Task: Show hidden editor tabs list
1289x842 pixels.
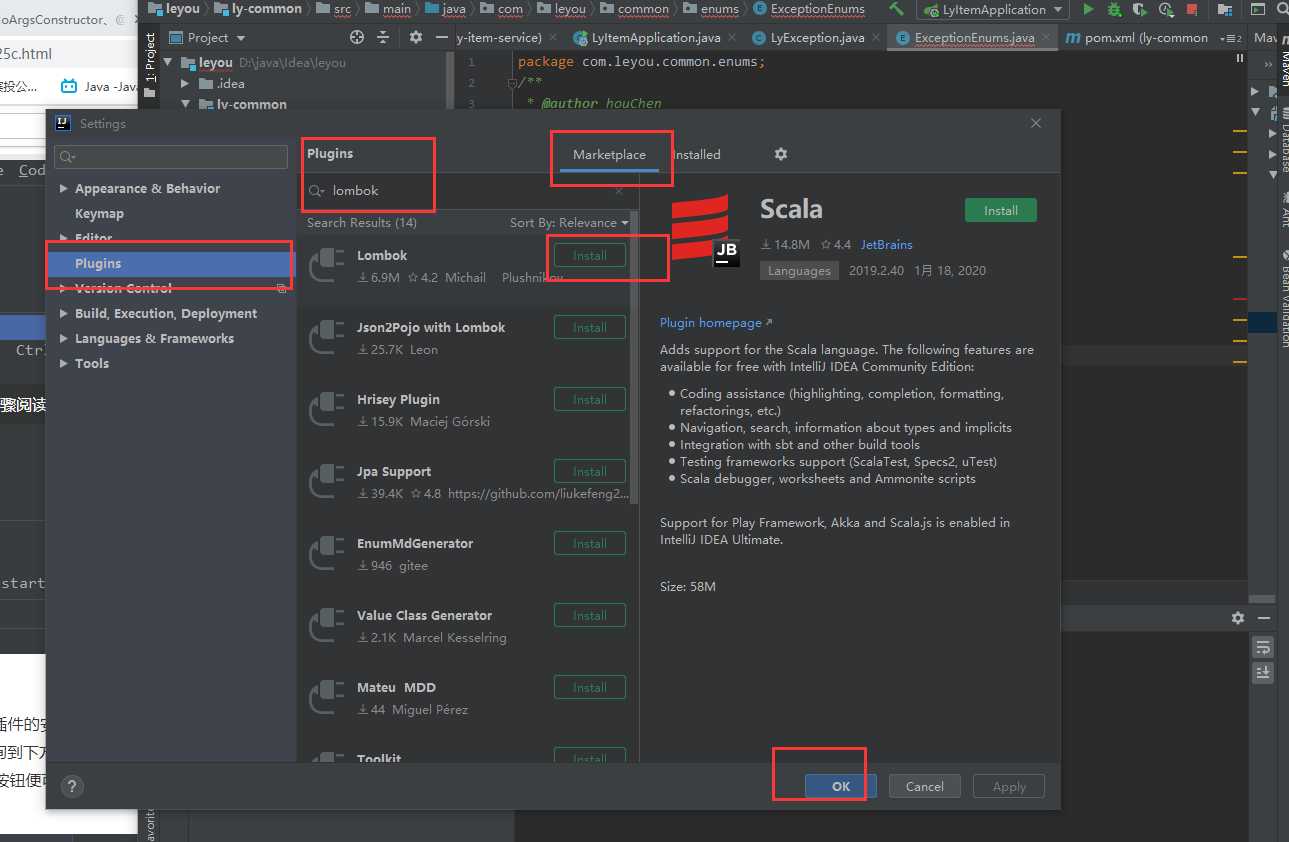Action: point(1232,37)
